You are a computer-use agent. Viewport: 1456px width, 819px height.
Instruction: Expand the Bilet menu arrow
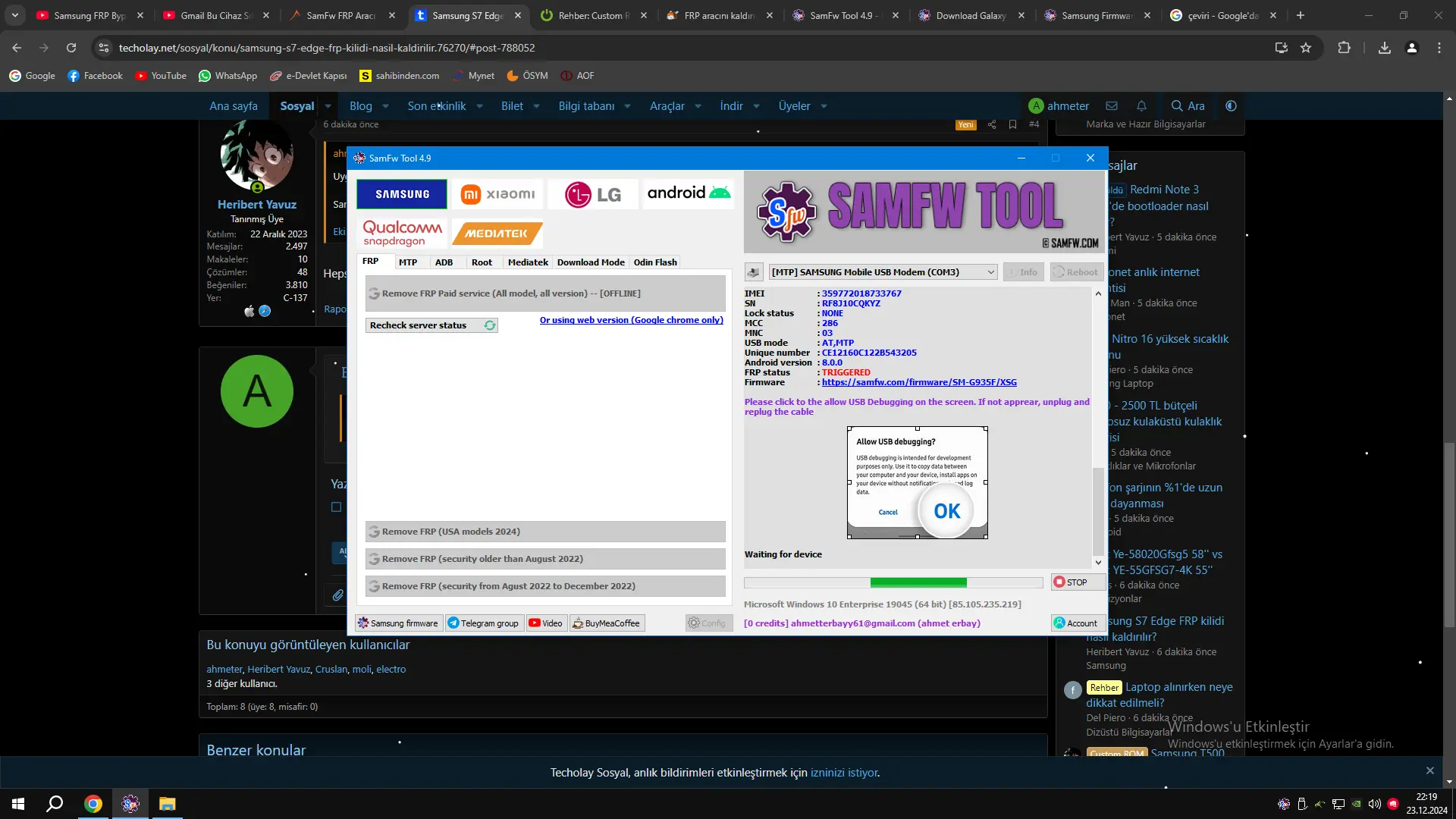click(536, 107)
